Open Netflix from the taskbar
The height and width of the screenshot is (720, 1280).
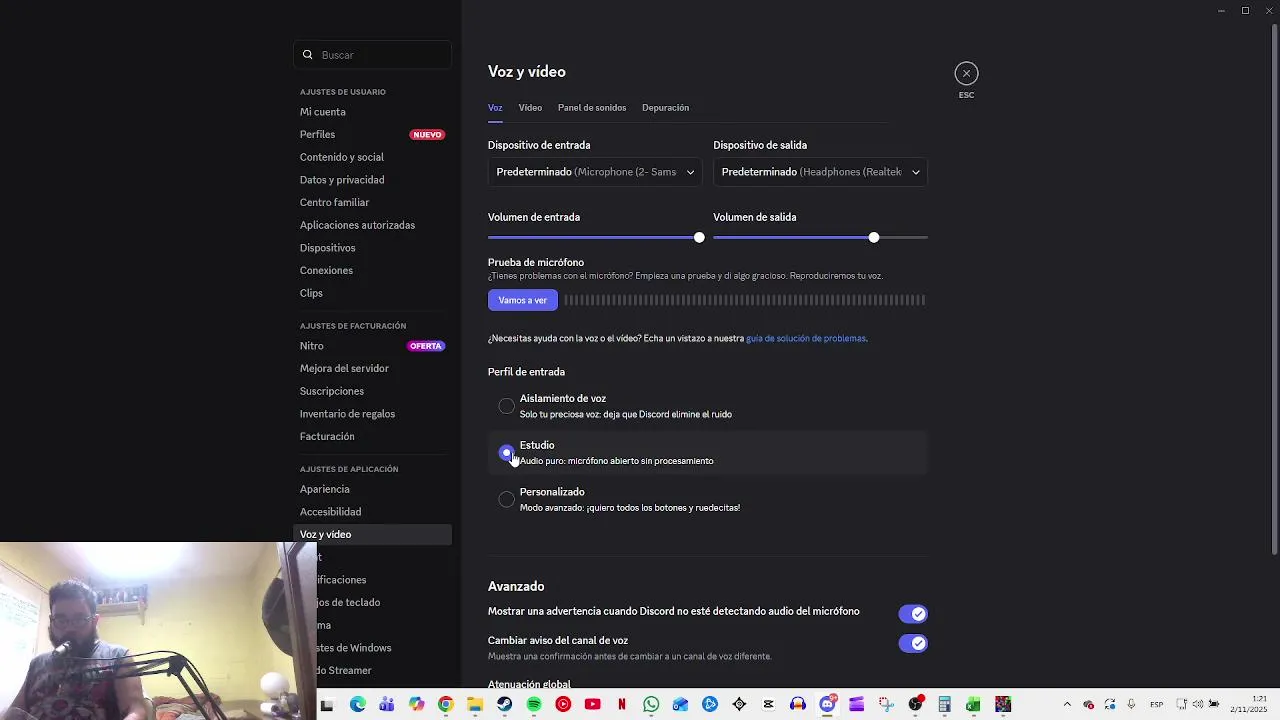[x=622, y=705]
